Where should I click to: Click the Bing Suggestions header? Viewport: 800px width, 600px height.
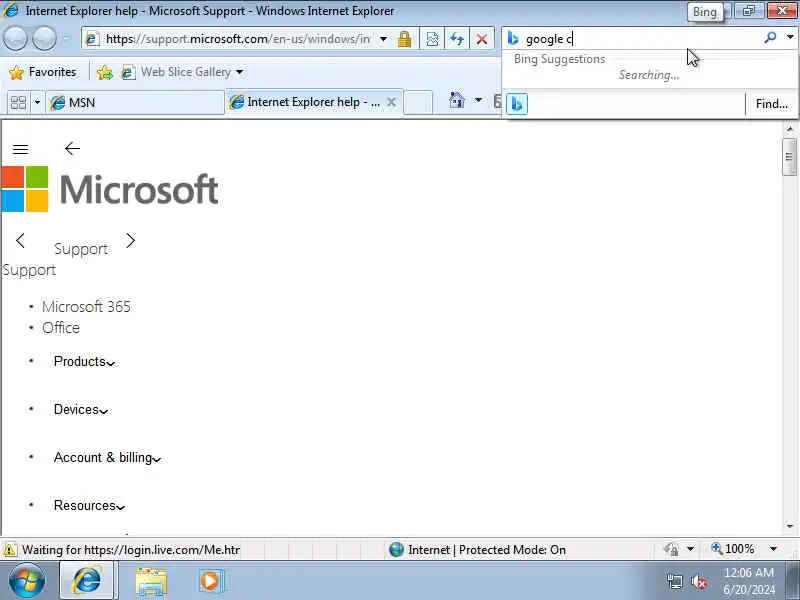pos(559,59)
